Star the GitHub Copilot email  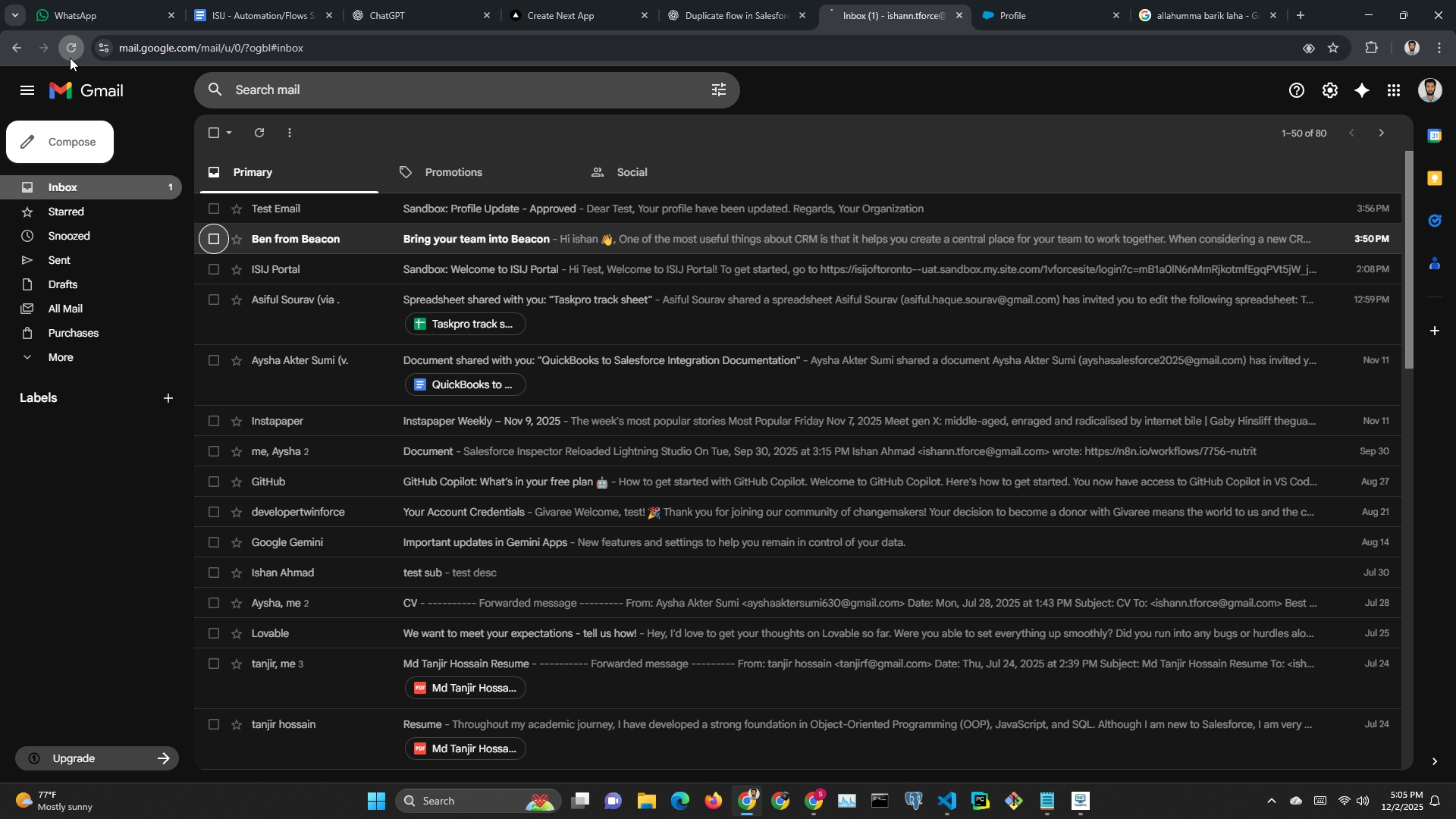click(237, 482)
